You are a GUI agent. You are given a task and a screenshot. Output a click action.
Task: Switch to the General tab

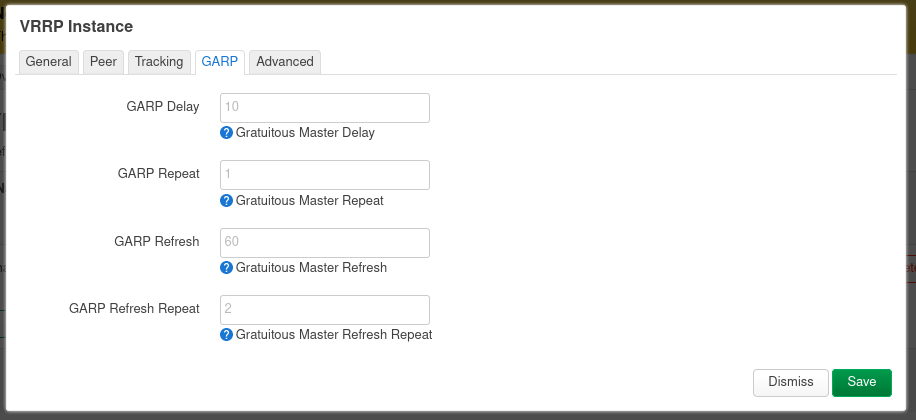(x=48, y=62)
